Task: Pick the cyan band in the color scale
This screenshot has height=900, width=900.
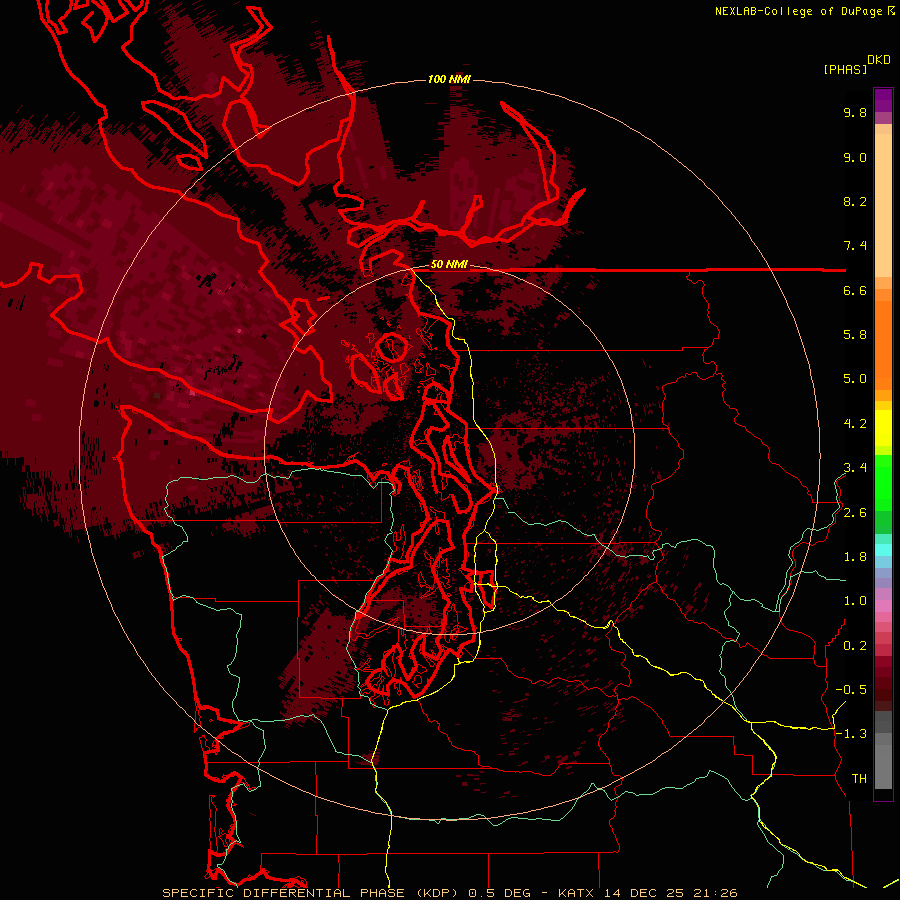Action: (883, 550)
